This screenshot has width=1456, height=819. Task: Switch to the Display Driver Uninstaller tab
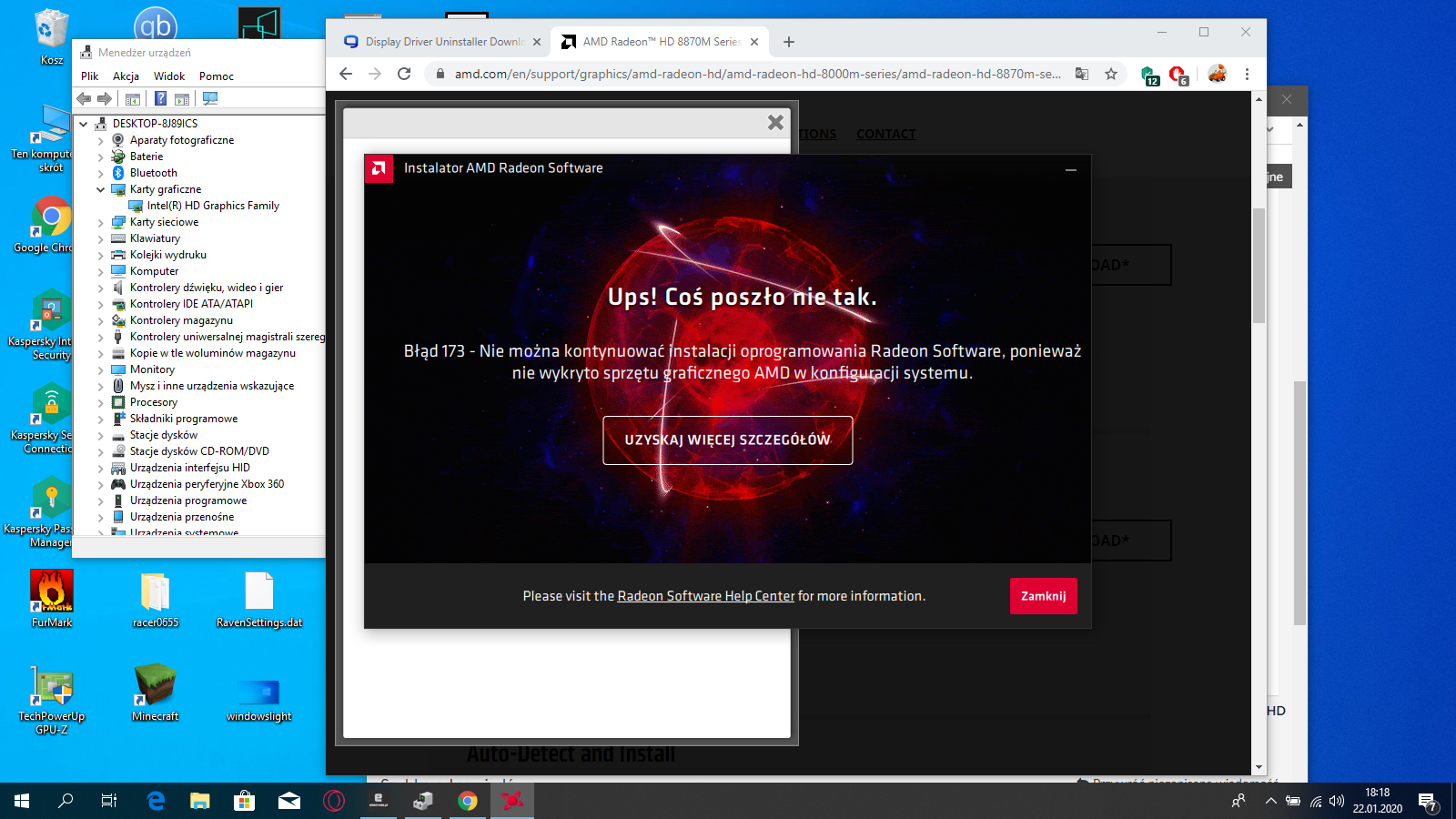pyautogui.click(x=441, y=42)
